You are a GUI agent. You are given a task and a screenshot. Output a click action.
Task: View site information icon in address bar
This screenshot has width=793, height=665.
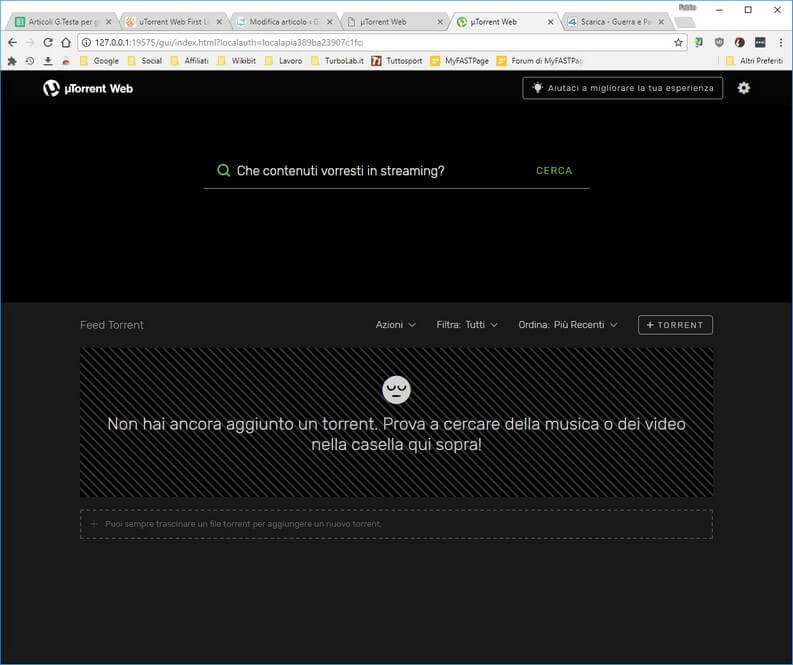point(86,42)
